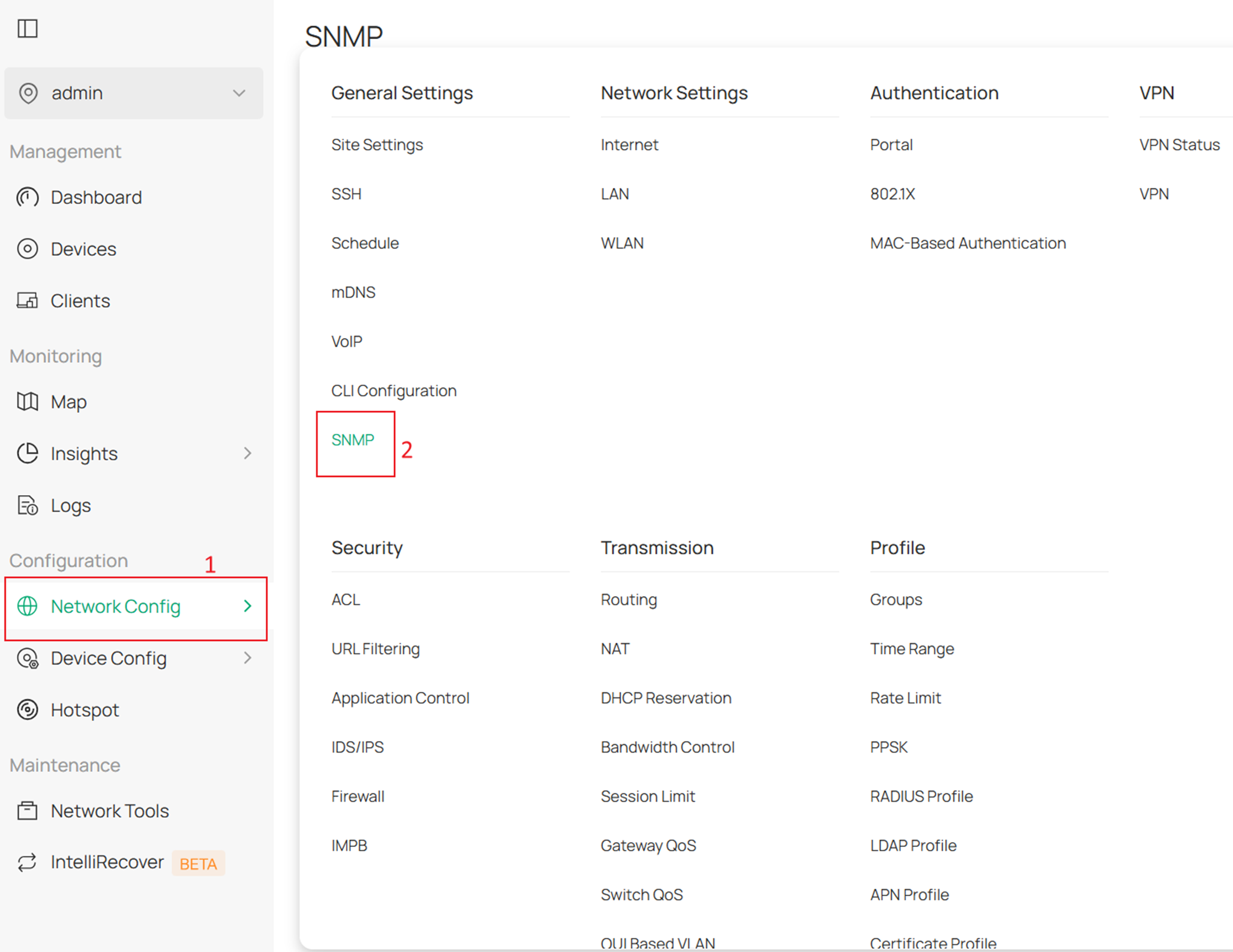Select the Devices icon in sidebar
1233x952 pixels.
pyautogui.click(x=28, y=248)
